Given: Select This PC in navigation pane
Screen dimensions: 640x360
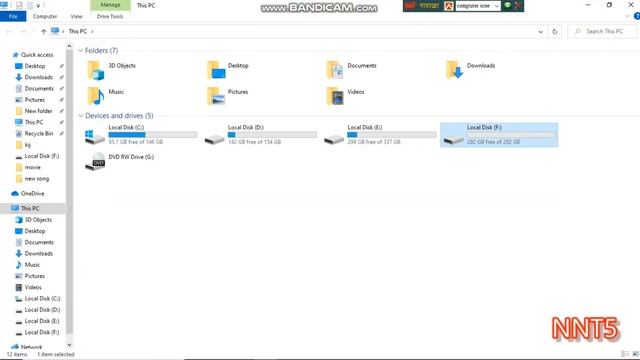Looking at the screenshot, I should (x=30, y=208).
